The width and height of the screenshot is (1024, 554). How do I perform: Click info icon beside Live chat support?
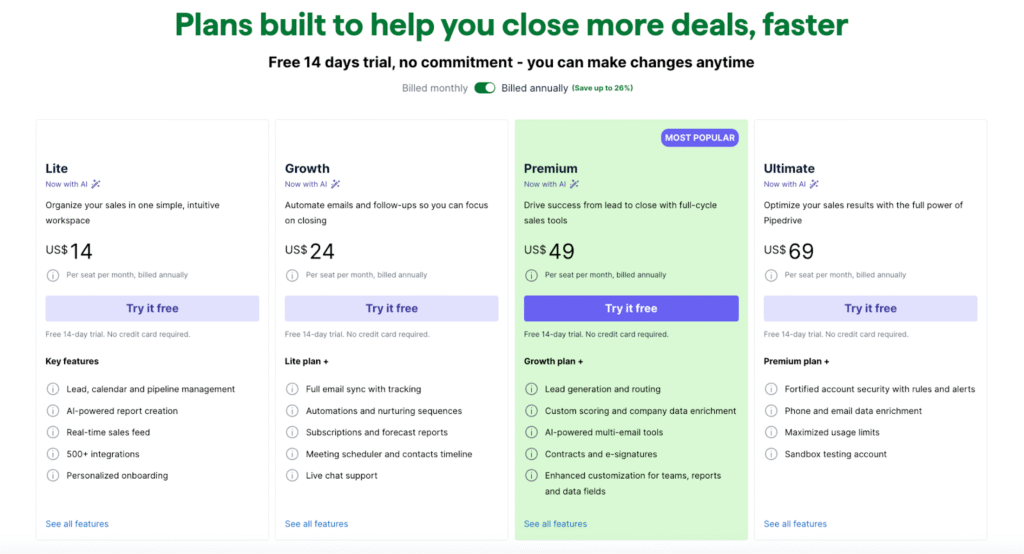pos(292,476)
